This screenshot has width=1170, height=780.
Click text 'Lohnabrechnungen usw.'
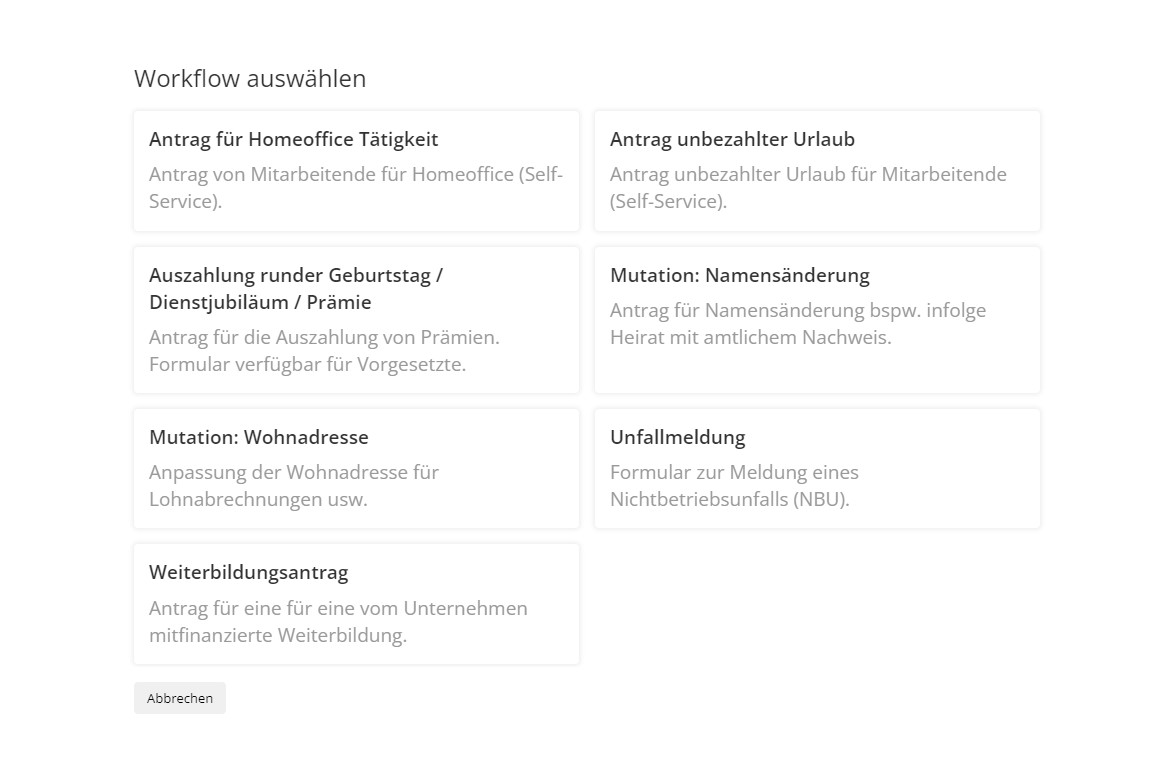tap(258, 500)
